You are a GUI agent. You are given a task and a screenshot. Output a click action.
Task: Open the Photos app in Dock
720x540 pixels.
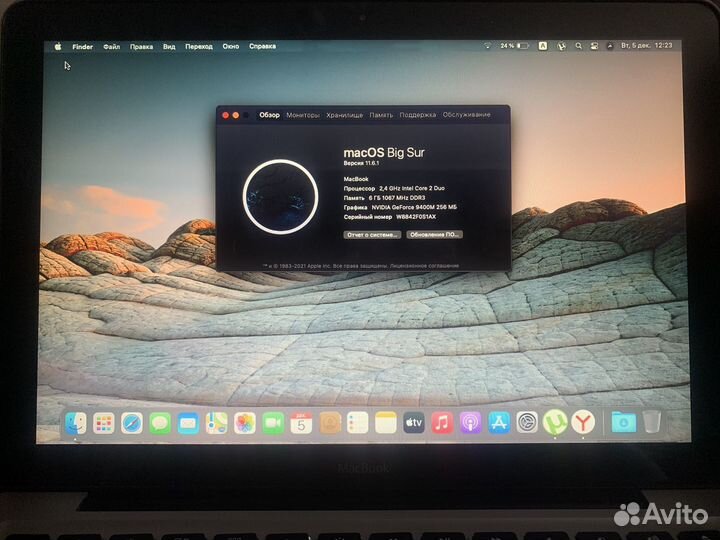pyautogui.click(x=245, y=423)
